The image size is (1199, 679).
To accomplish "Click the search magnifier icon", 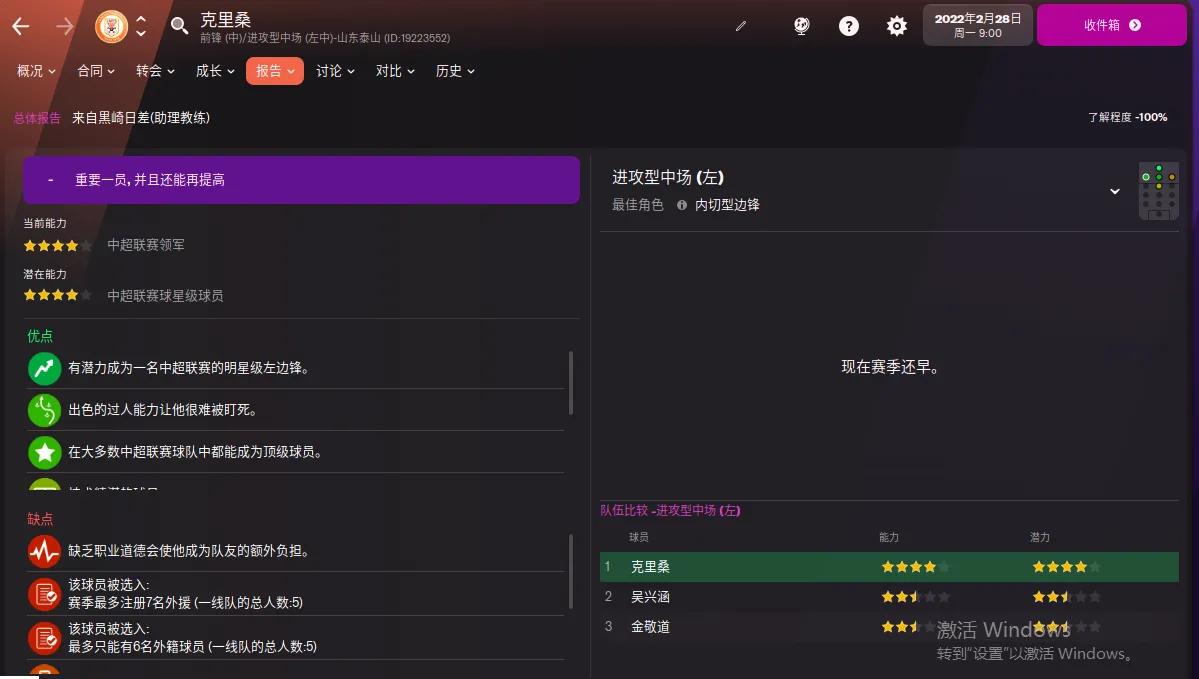I will point(178,25).
